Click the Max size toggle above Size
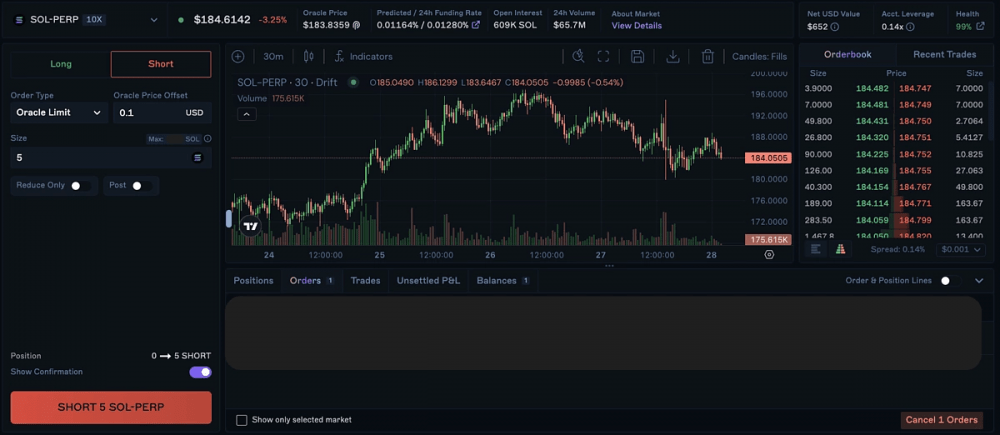 coord(173,138)
